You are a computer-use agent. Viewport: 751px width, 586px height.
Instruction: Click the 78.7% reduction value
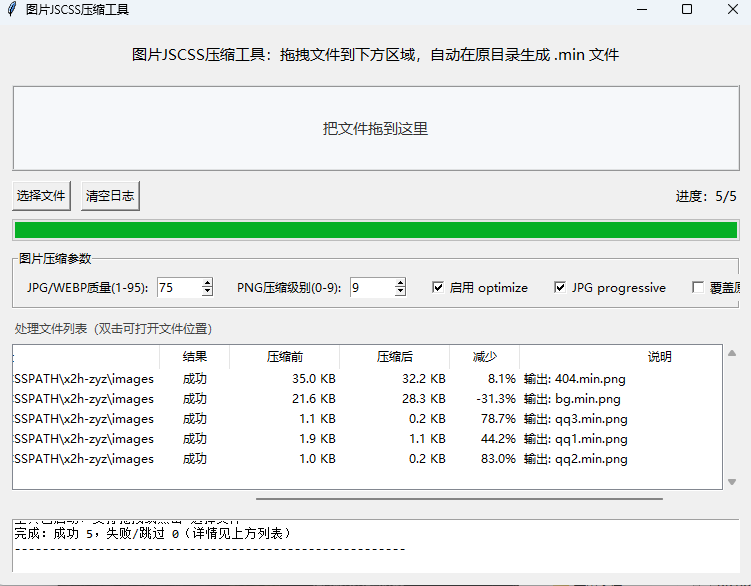tap(498, 419)
